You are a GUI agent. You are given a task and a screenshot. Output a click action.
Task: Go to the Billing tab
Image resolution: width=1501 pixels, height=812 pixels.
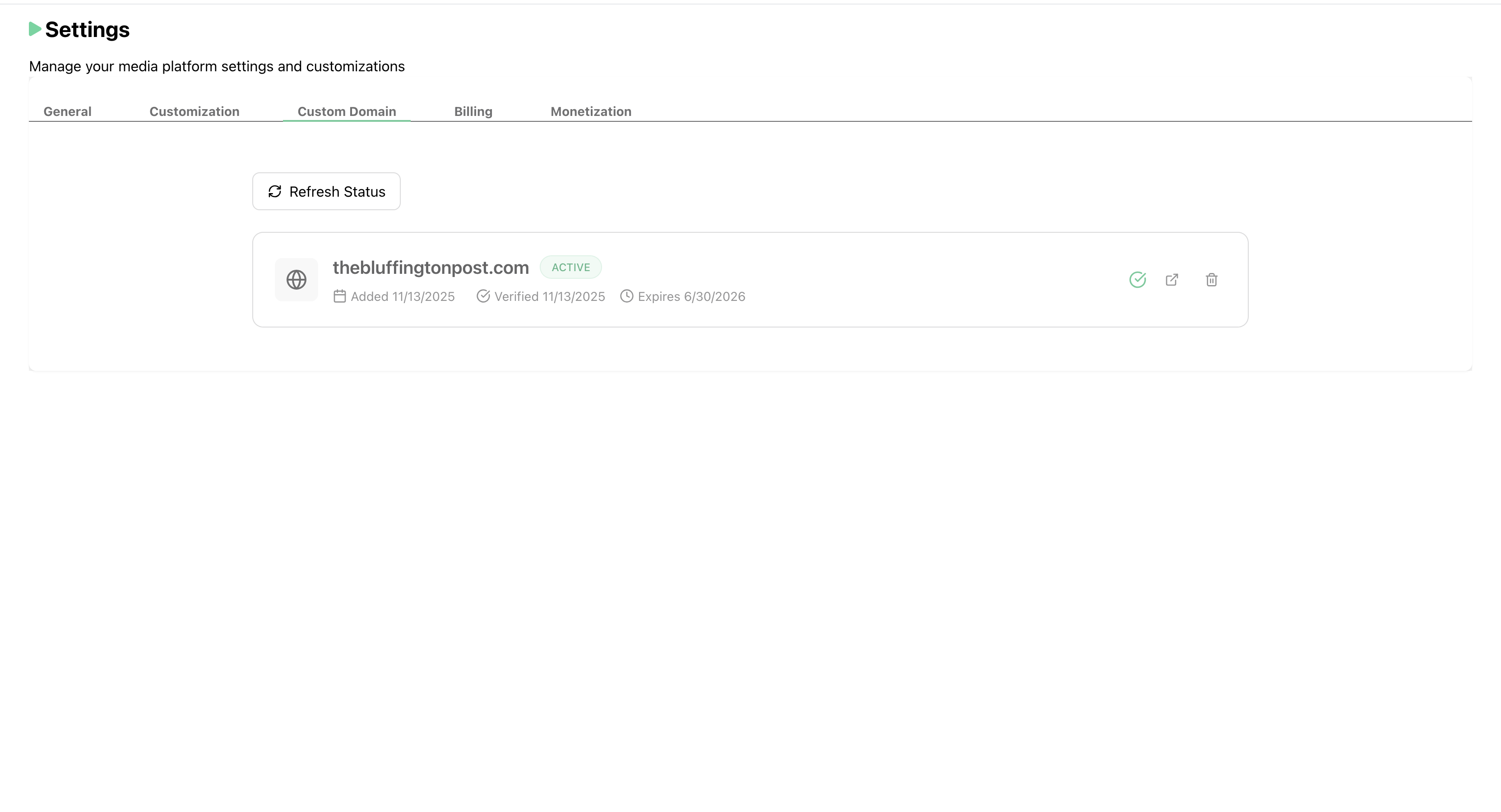pos(473,111)
